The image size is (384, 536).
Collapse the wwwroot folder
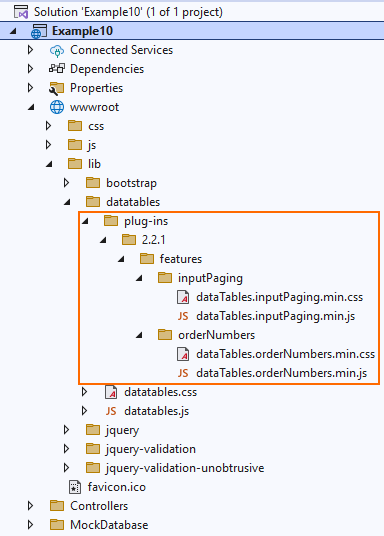(31, 107)
